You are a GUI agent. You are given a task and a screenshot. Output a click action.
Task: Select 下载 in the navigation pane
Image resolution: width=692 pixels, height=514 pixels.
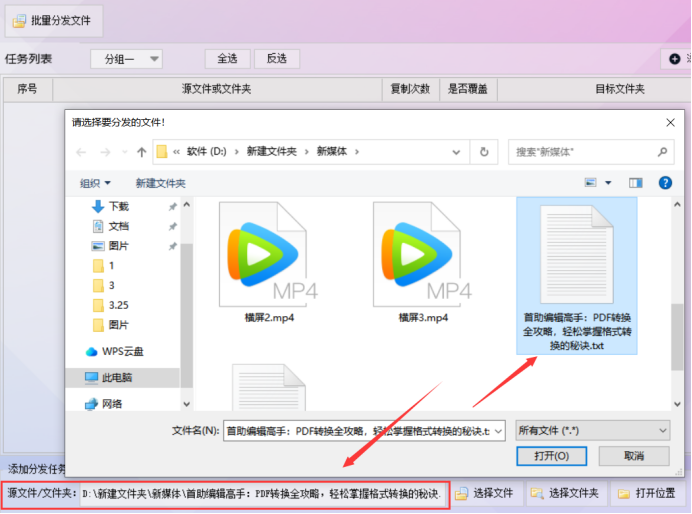tap(118, 206)
